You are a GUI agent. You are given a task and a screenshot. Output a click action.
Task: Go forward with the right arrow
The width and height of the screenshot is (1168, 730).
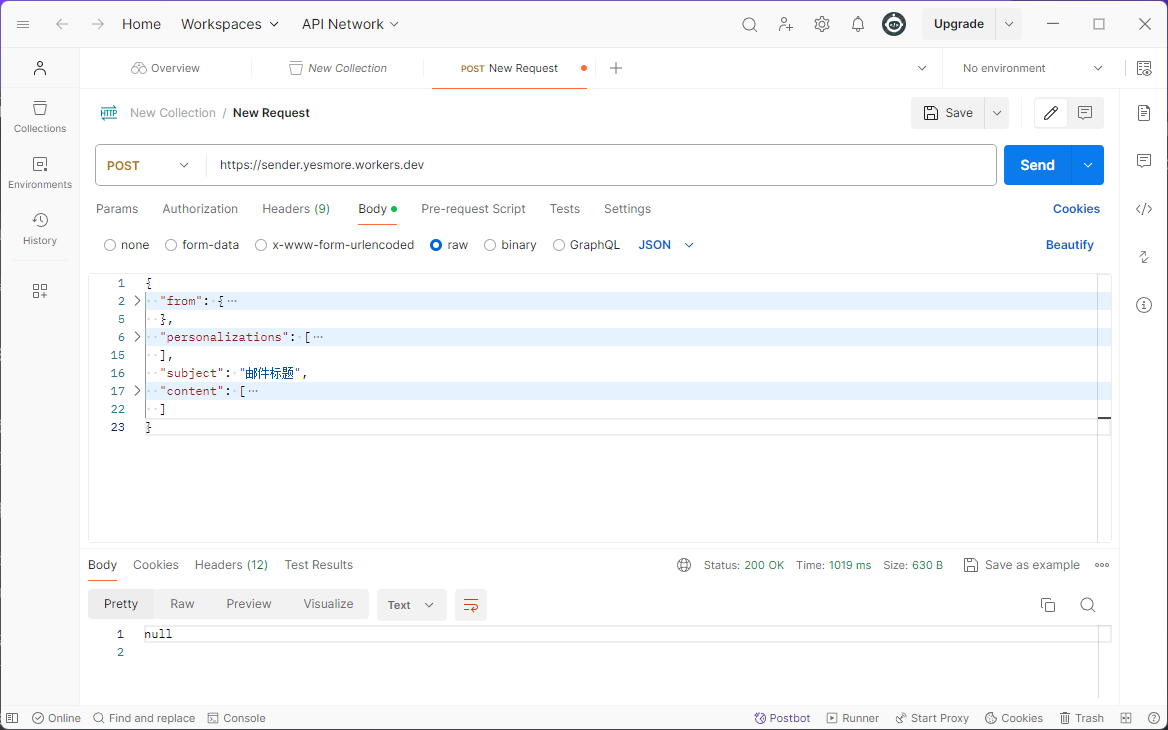tap(98, 24)
